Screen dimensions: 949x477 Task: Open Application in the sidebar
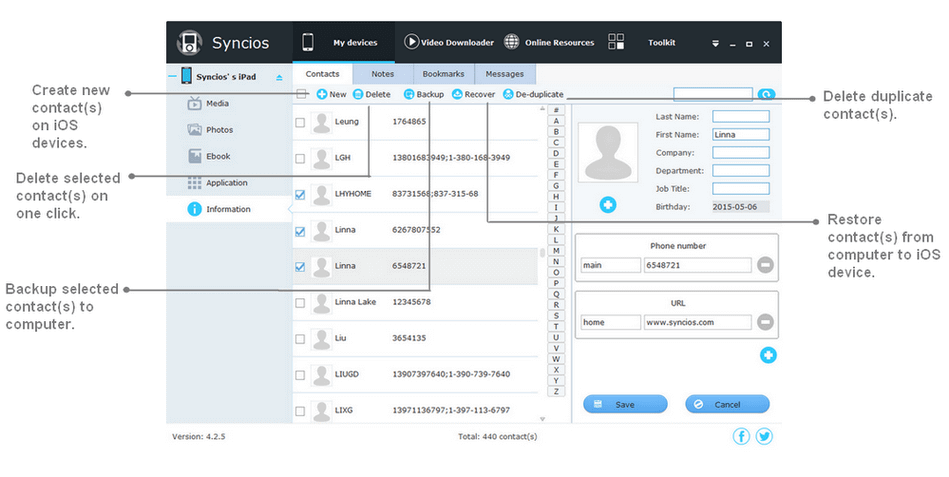coord(217,183)
